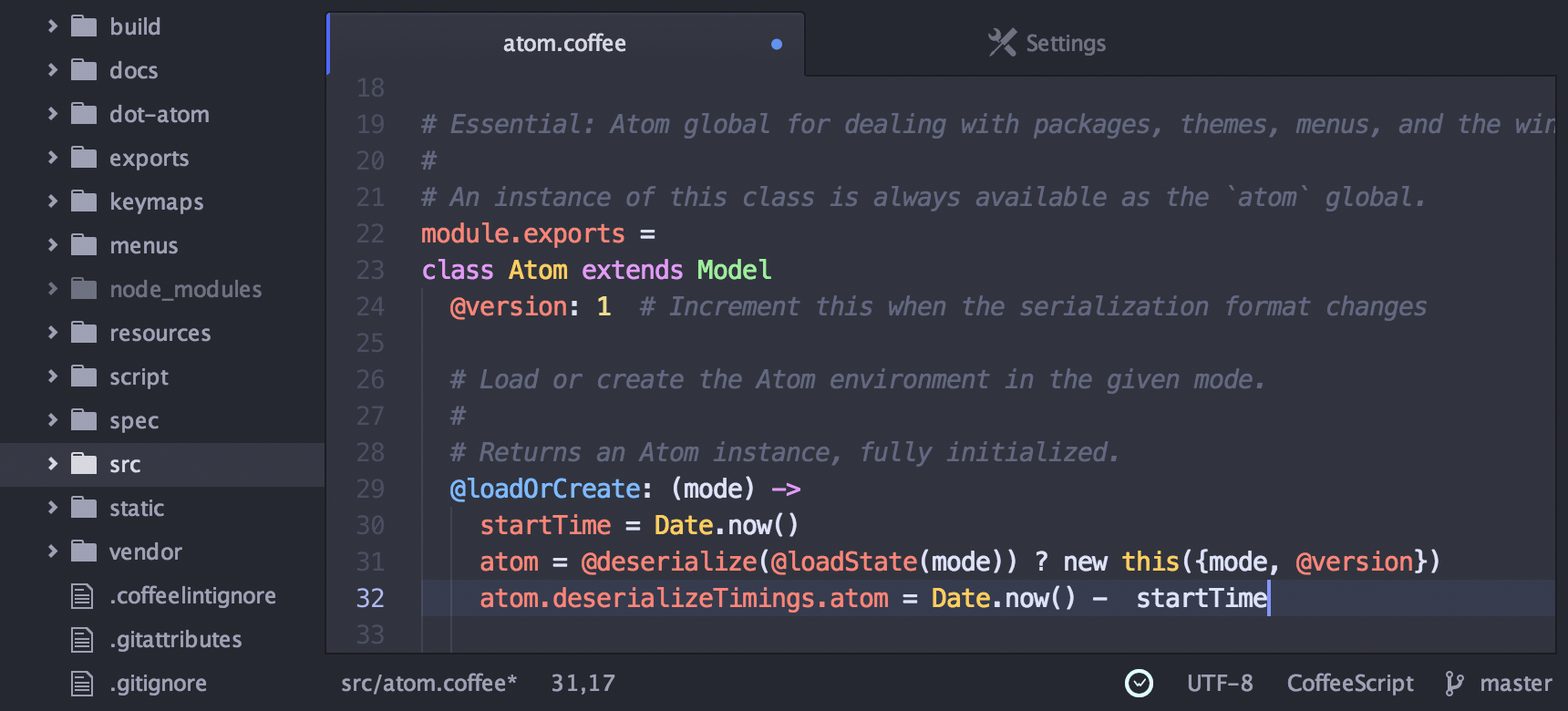Image resolution: width=1568 pixels, height=711 pixels.
Task: Click the modified dot on atom.coffee tab
Action: click(777, 44)
